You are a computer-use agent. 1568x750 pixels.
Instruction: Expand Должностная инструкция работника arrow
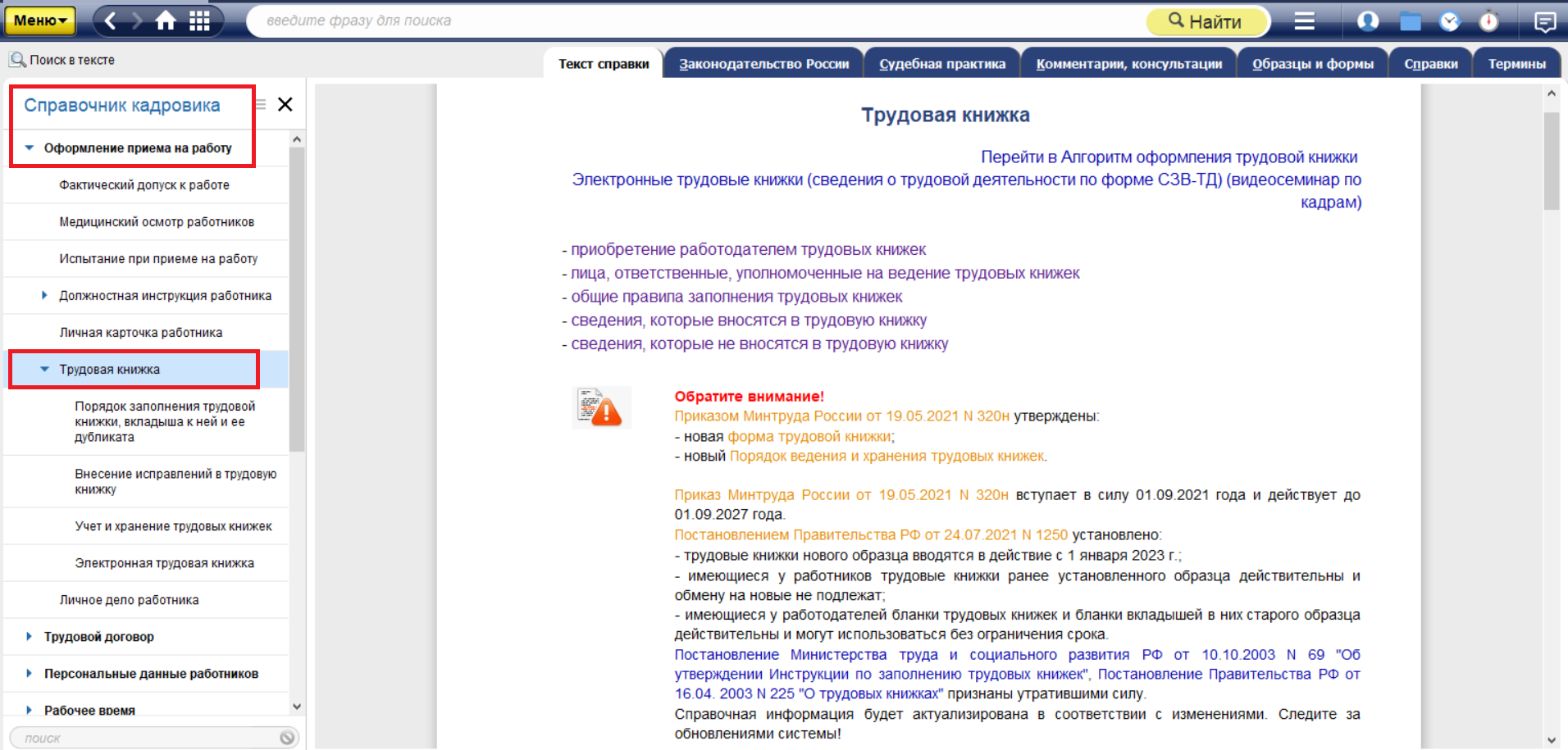[44, 295]
